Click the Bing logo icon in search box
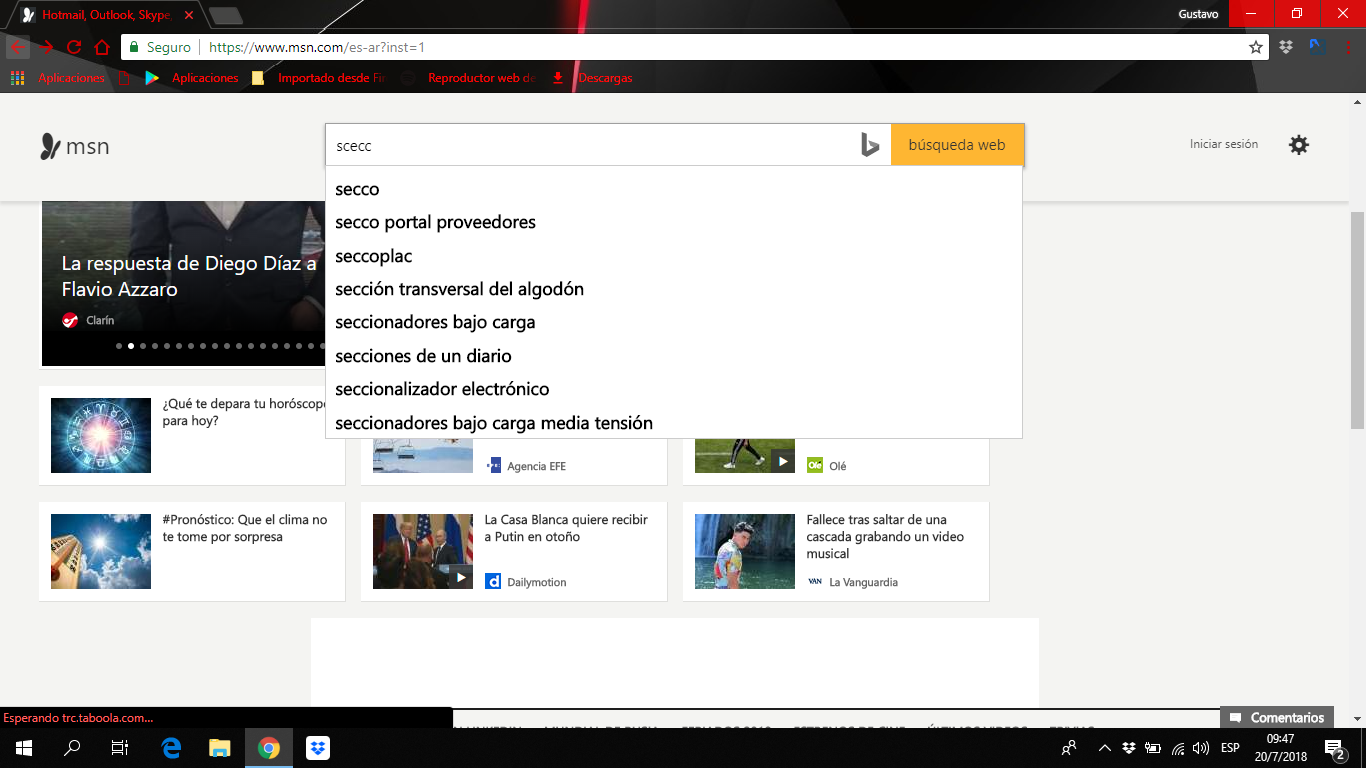1366x768 pixels. click(869, 146)
